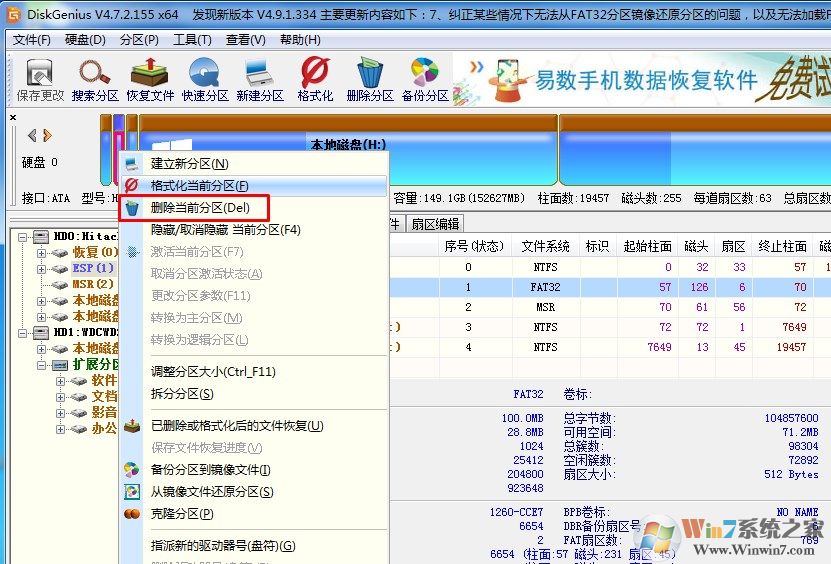Launch Recover Files (恢复文件) from toolbar
831x564 pixels.
pos(150,79)
